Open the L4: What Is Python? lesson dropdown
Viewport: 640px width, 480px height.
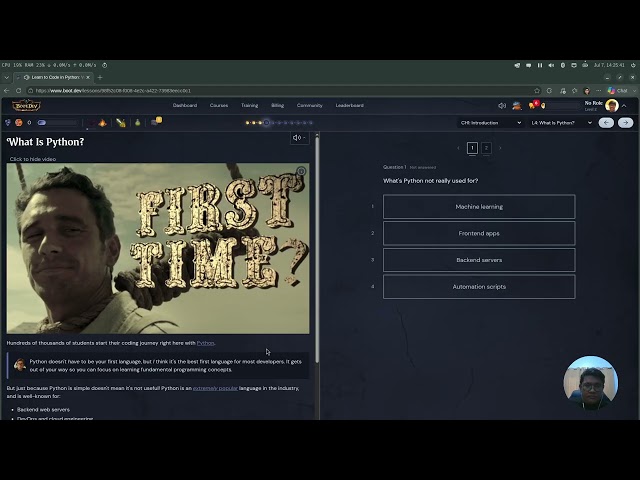[x=562, y=122]
